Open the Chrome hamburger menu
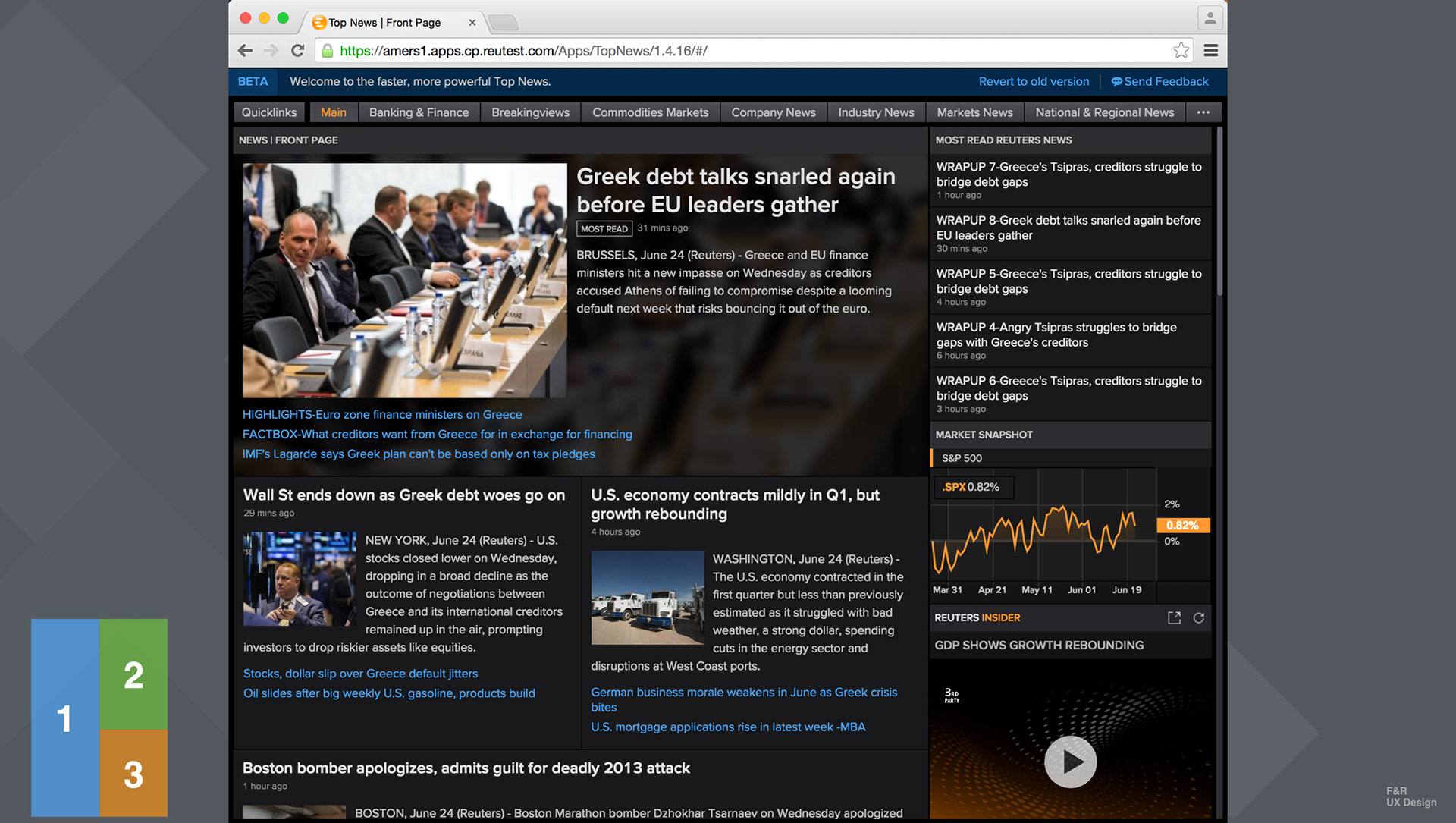1456x823 pixels. tap(1211, 51)
